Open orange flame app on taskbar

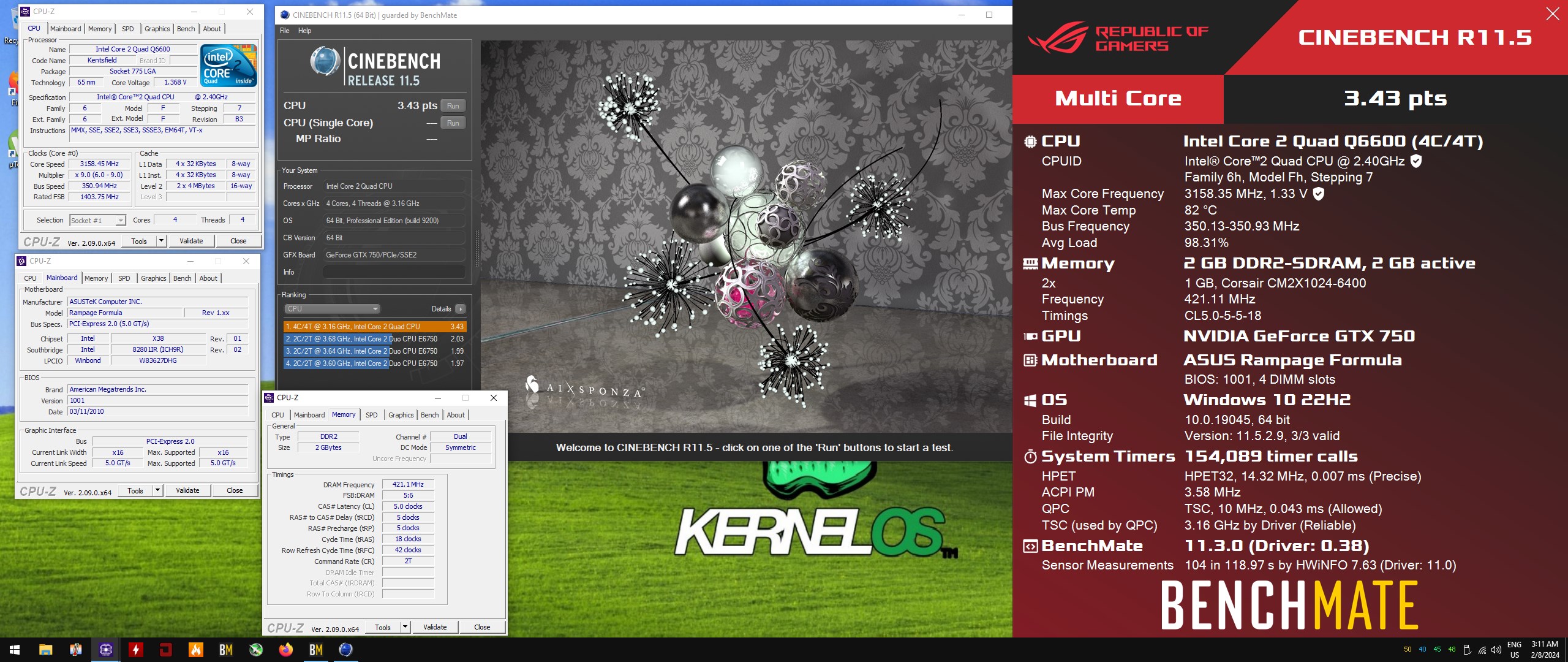195,650
